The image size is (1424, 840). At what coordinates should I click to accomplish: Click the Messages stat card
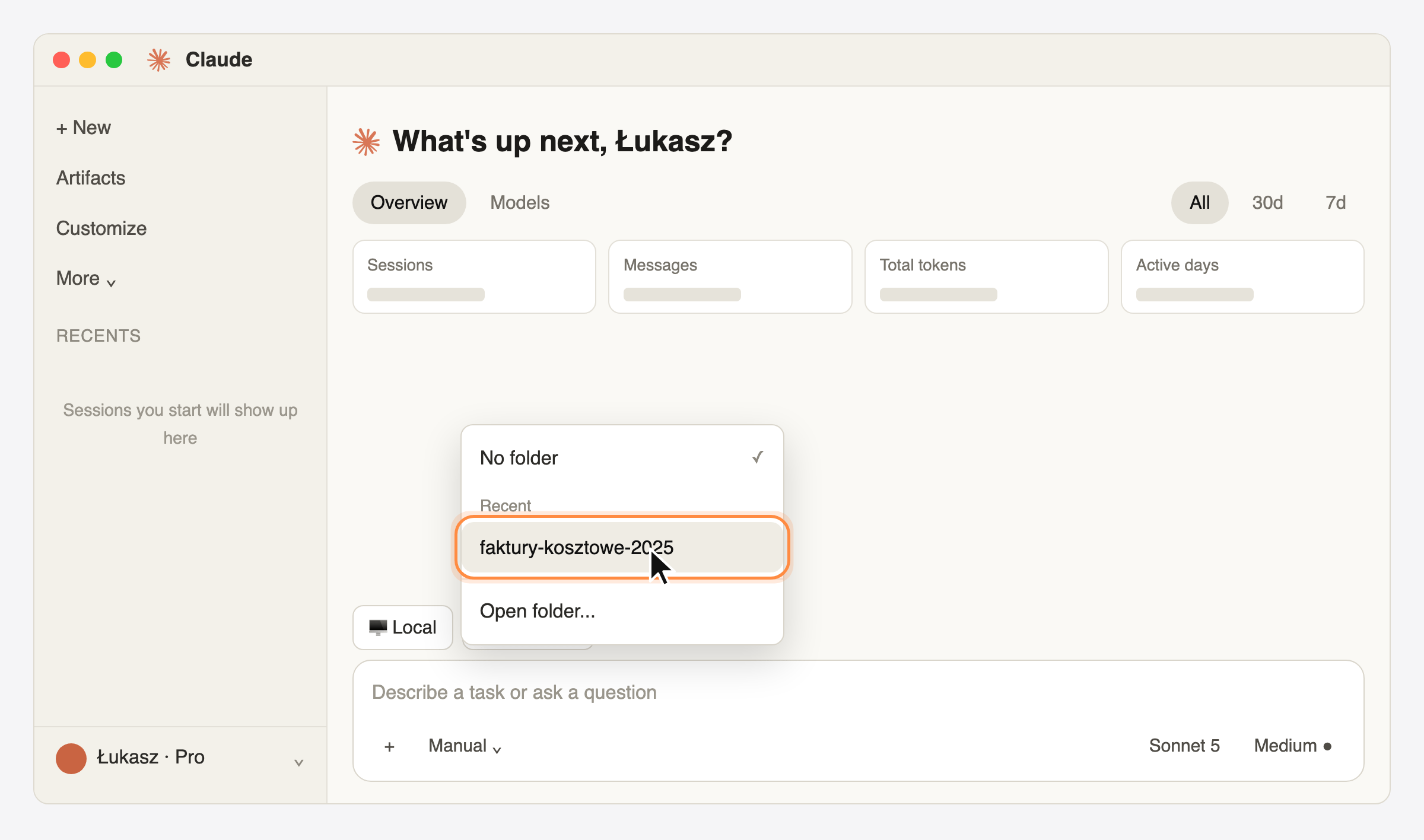point(730,277)
